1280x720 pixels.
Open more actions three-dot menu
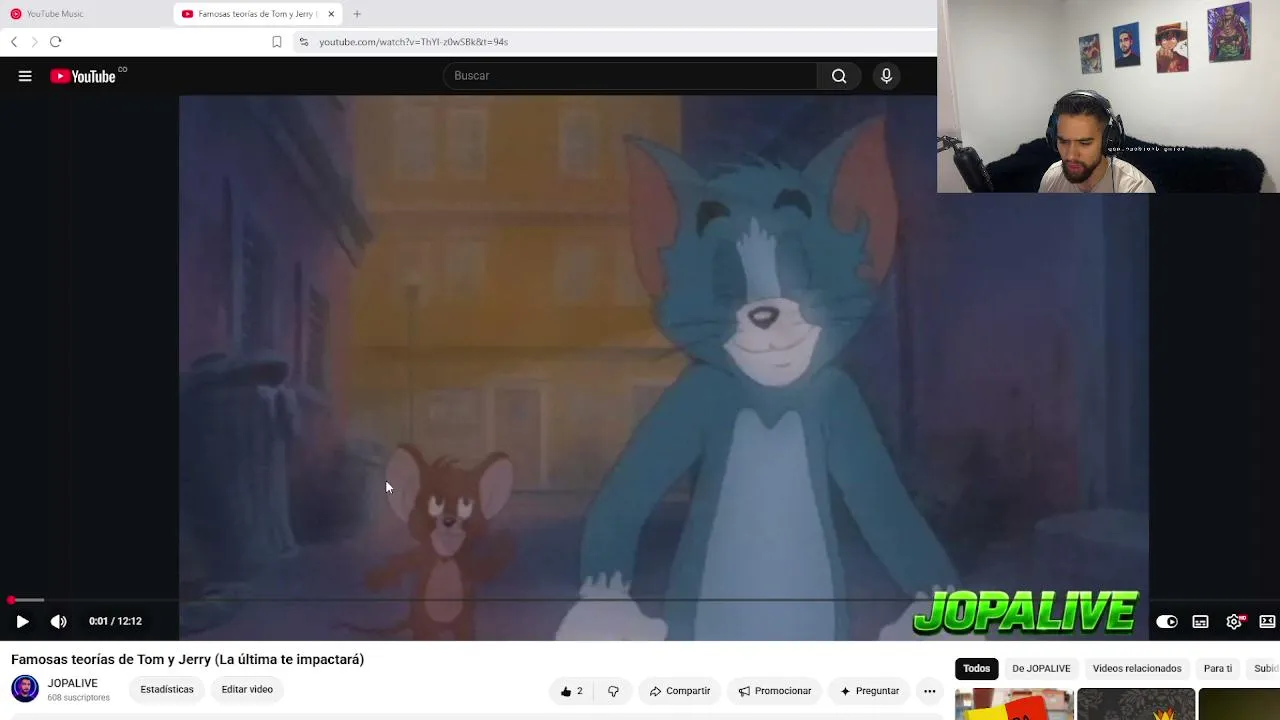click(929, 691)
